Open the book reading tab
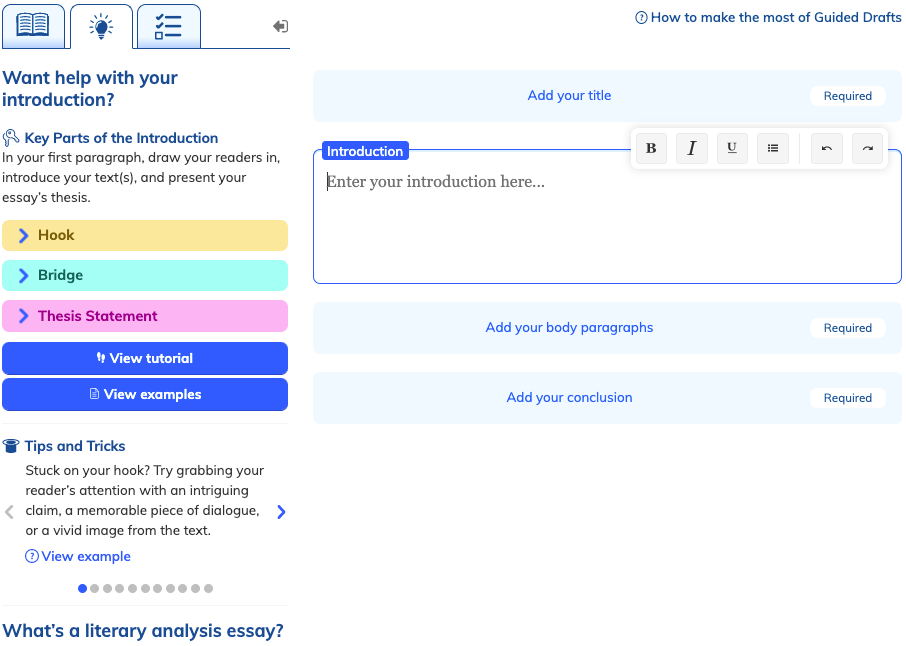 click(33, 26)
